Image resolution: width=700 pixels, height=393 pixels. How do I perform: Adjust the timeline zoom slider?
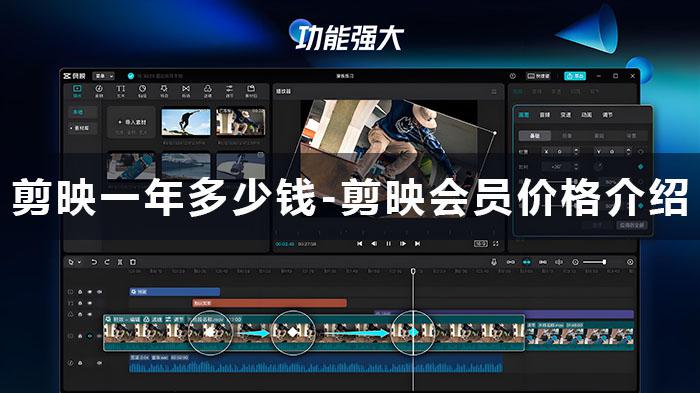pyautogui.click(x=594, y=262)
